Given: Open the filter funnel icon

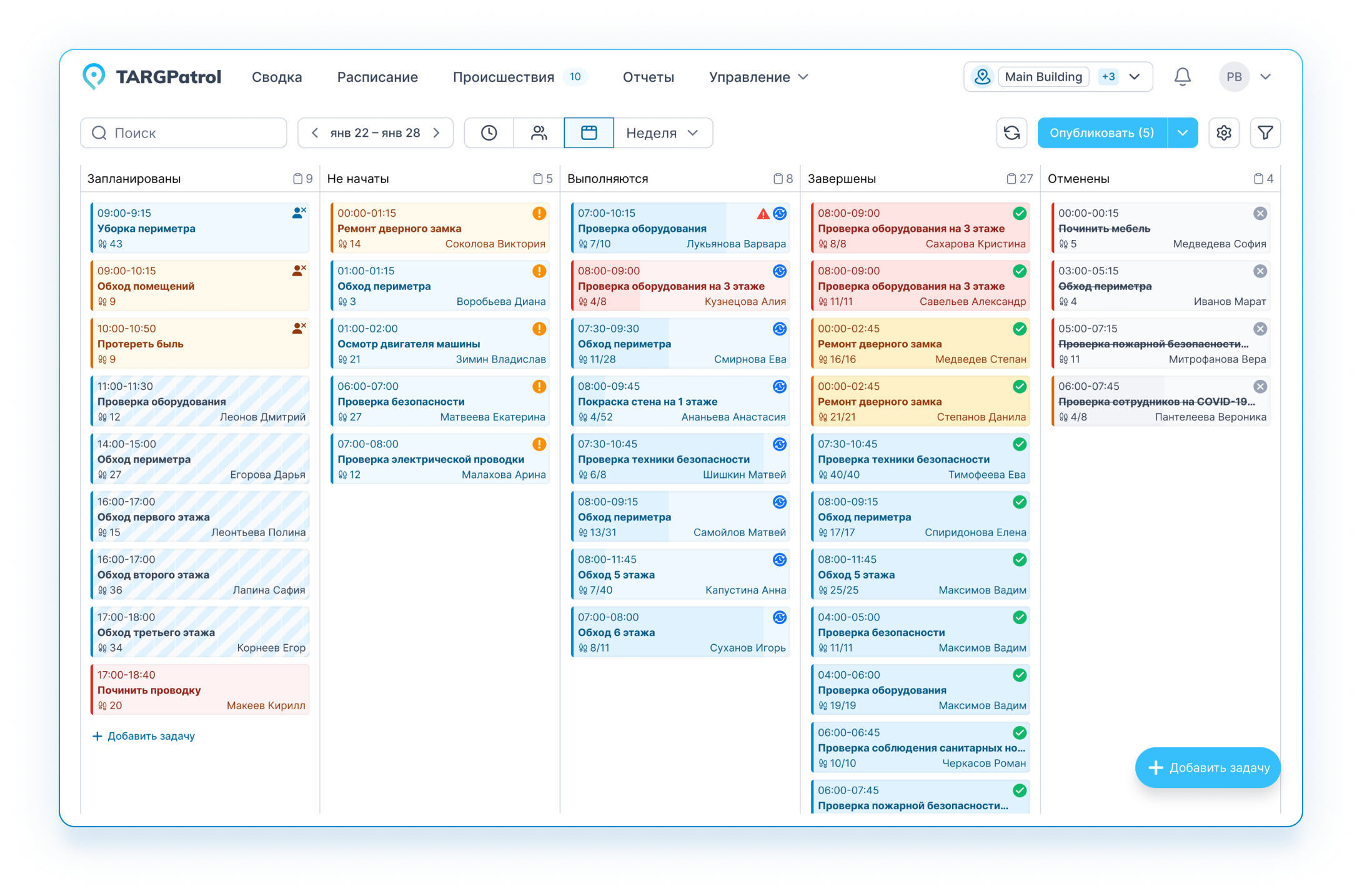Looking at the screenshot, I should click(x=1265, y=133).
